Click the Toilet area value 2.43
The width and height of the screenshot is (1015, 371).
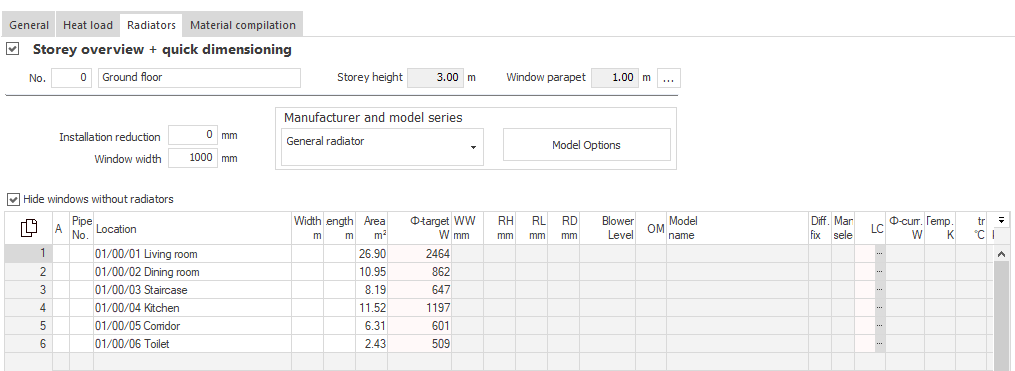(x=372, y=344)
